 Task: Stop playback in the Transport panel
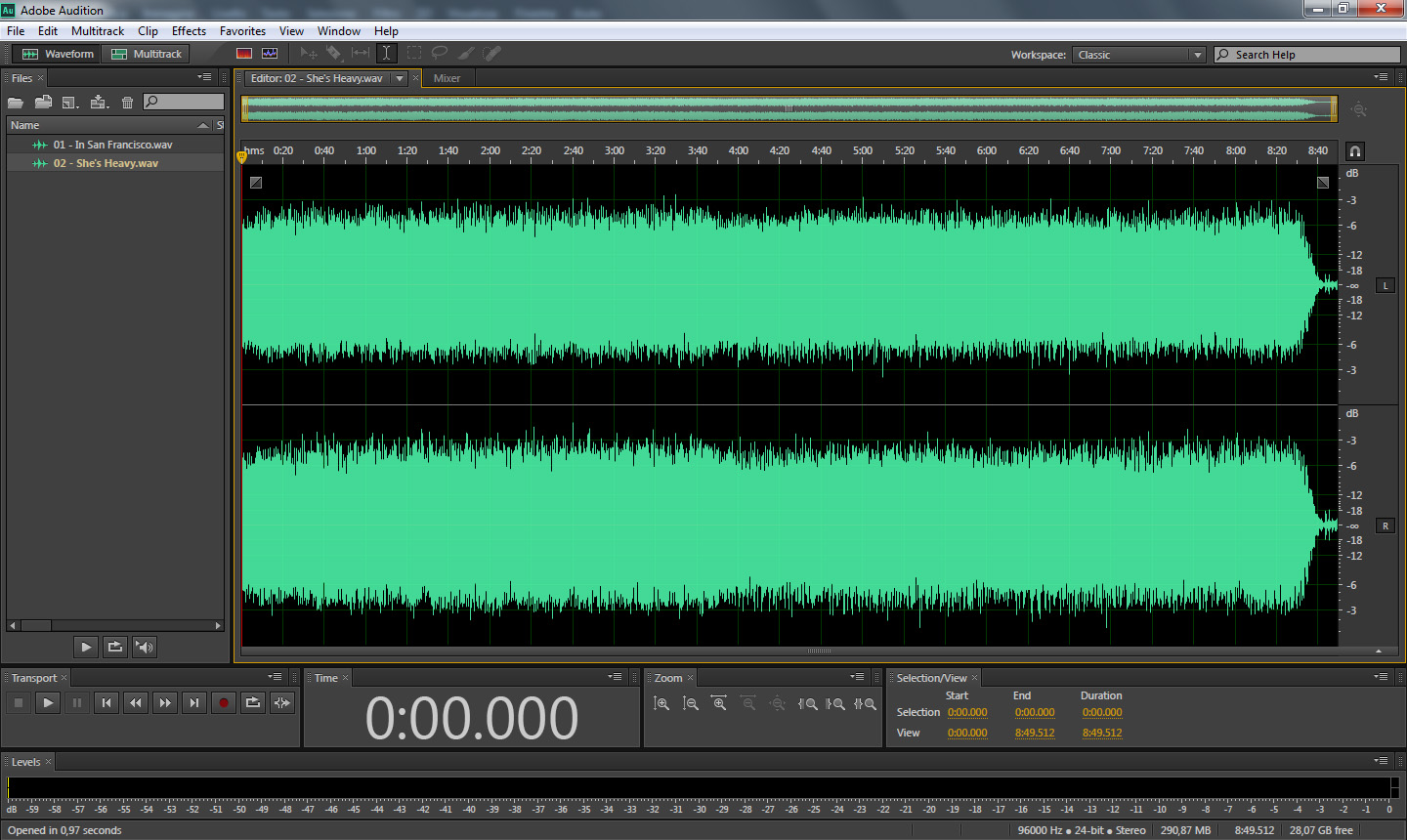click(19, 702)
